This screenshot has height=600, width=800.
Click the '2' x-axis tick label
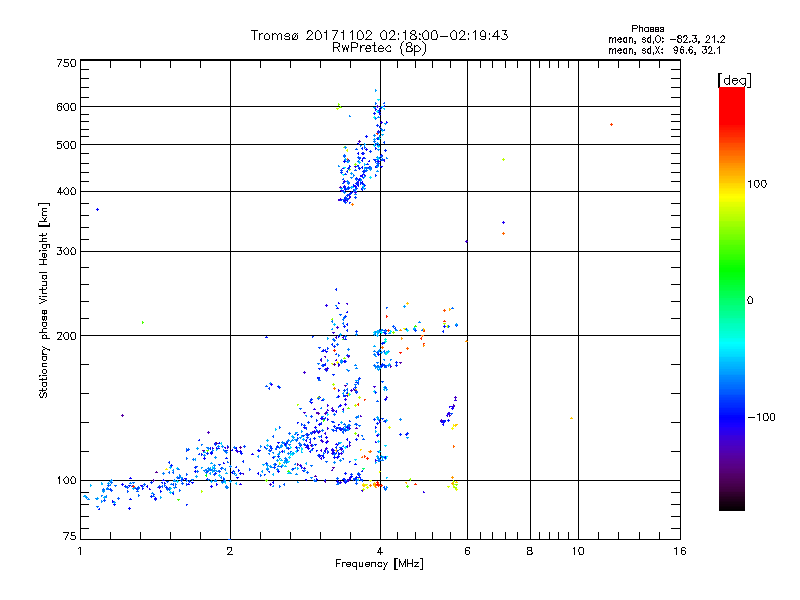coord(230,551)
